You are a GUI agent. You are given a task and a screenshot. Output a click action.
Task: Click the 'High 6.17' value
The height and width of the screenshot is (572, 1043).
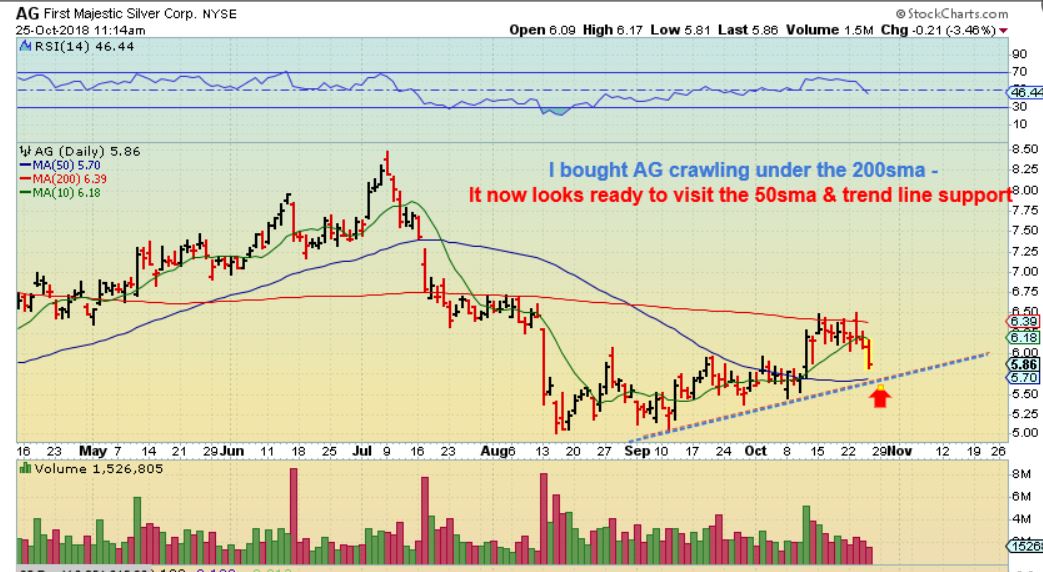[x=613, y=30]
